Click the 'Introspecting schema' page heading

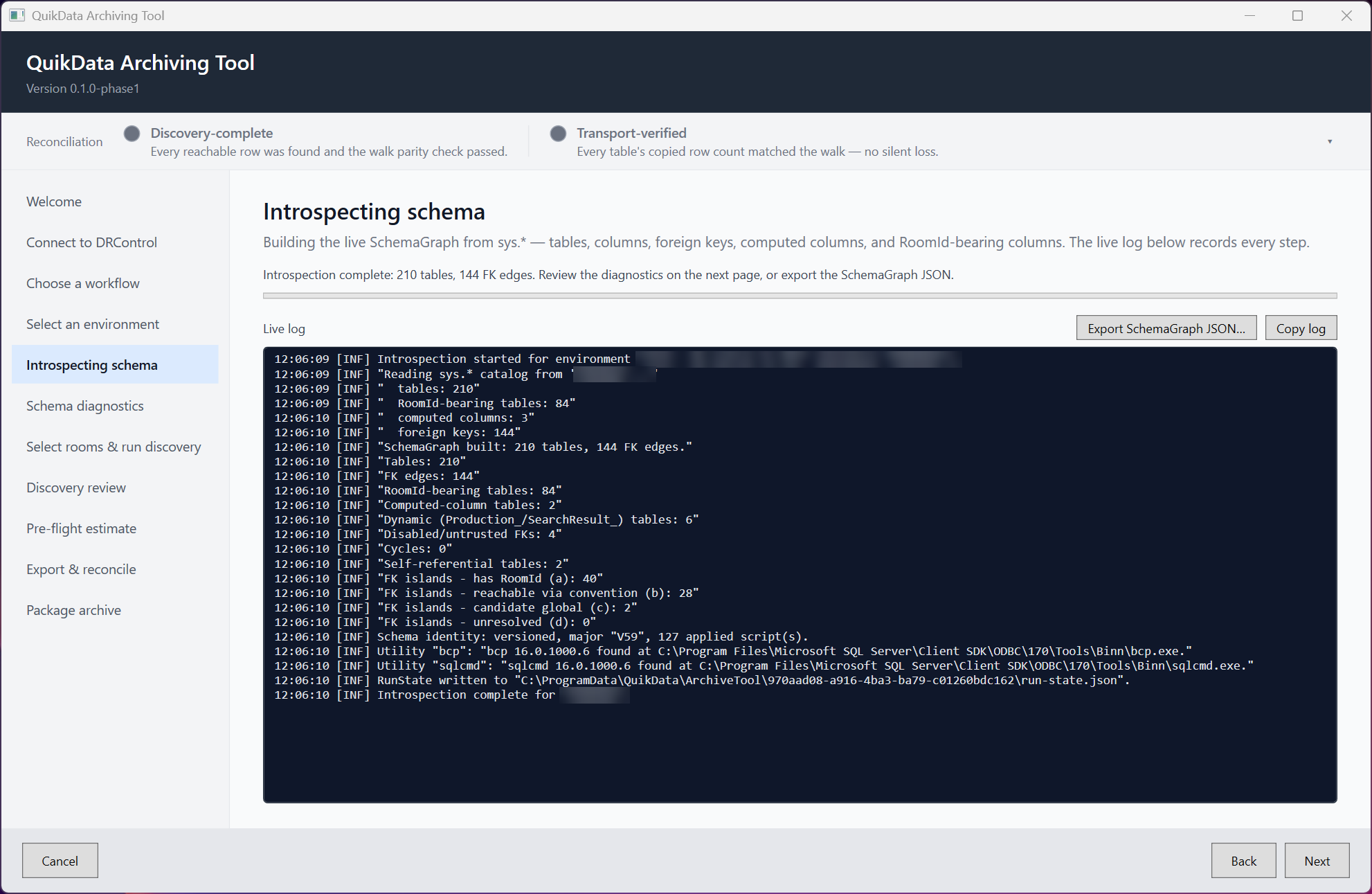coord(374,211)
